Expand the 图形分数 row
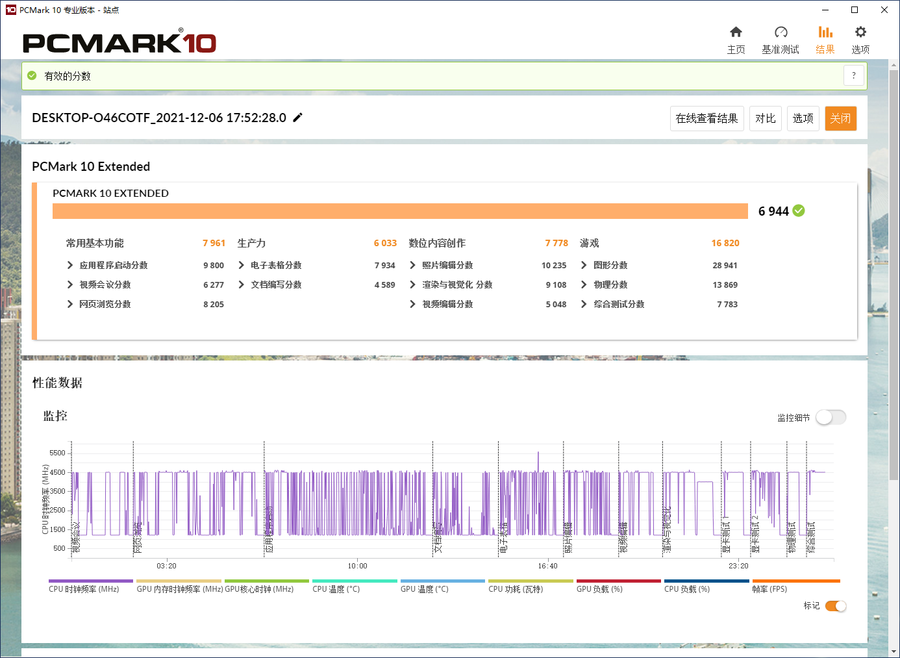Image resolution: width=900 pixels, height=658 pixels. pos(585,266)
